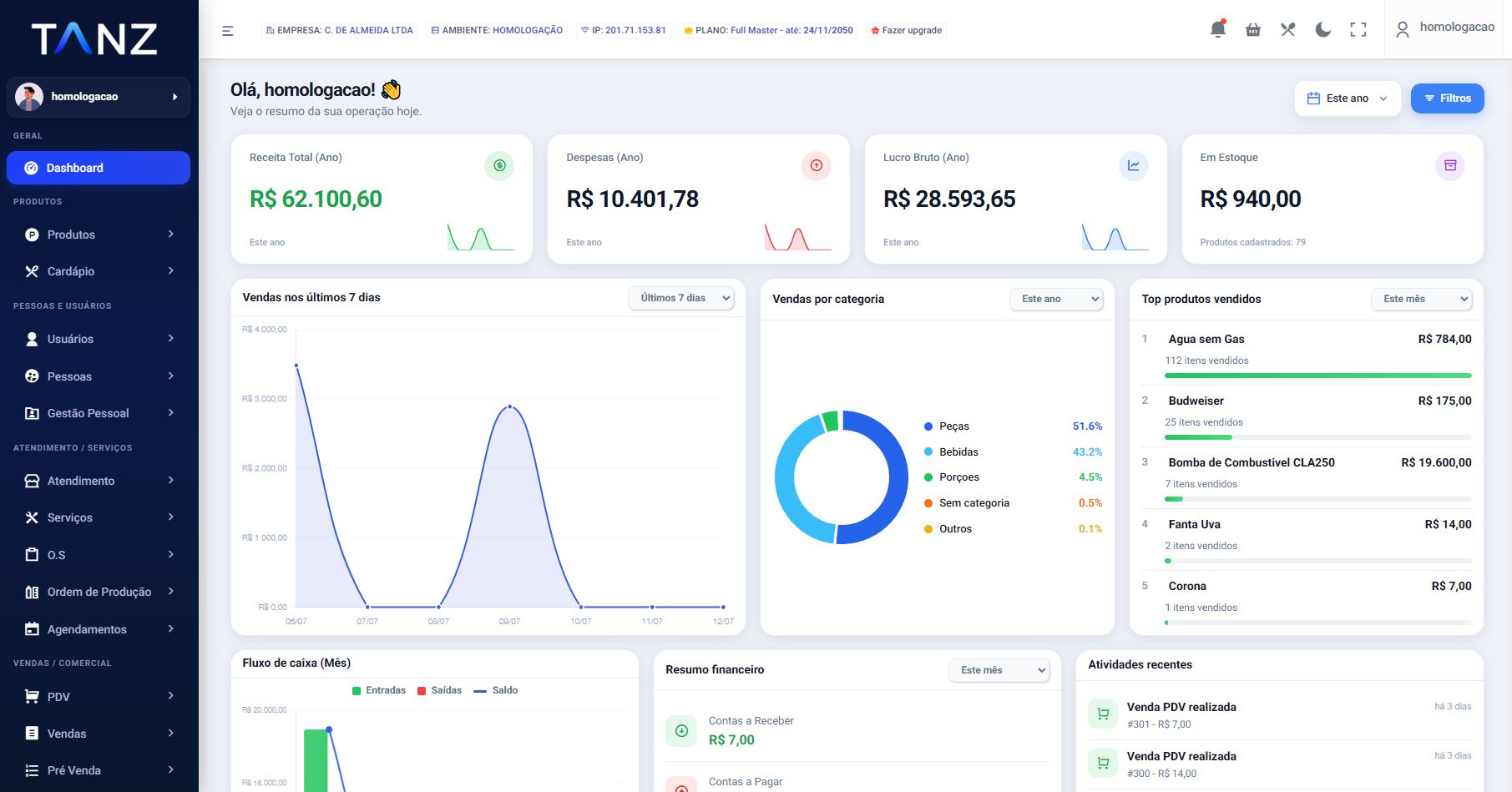Open the Ordem de Produção menu item
The width and height of the screenshot is (1512, 792).
click(x=99, y=592)
